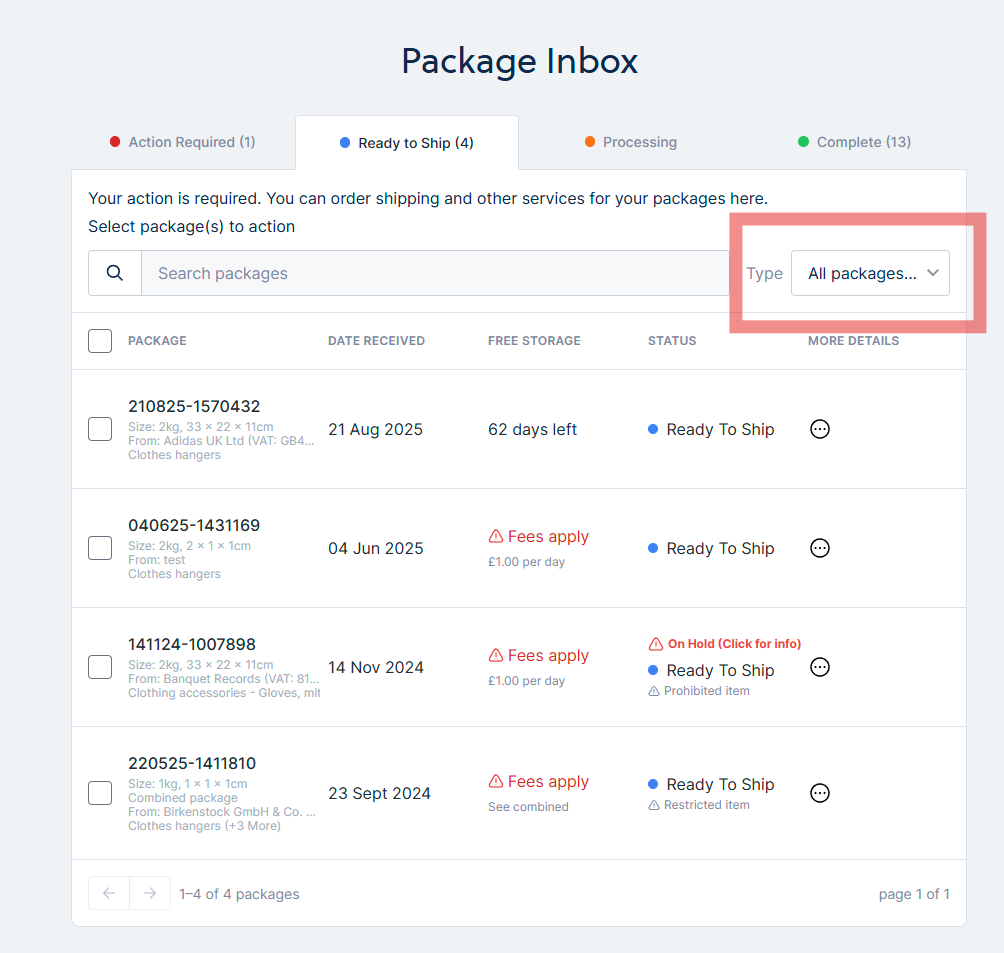Open more details for package 210825-1570432
Image resolution: width=1004 pixels, height=953 pixels.
[820, 429]
